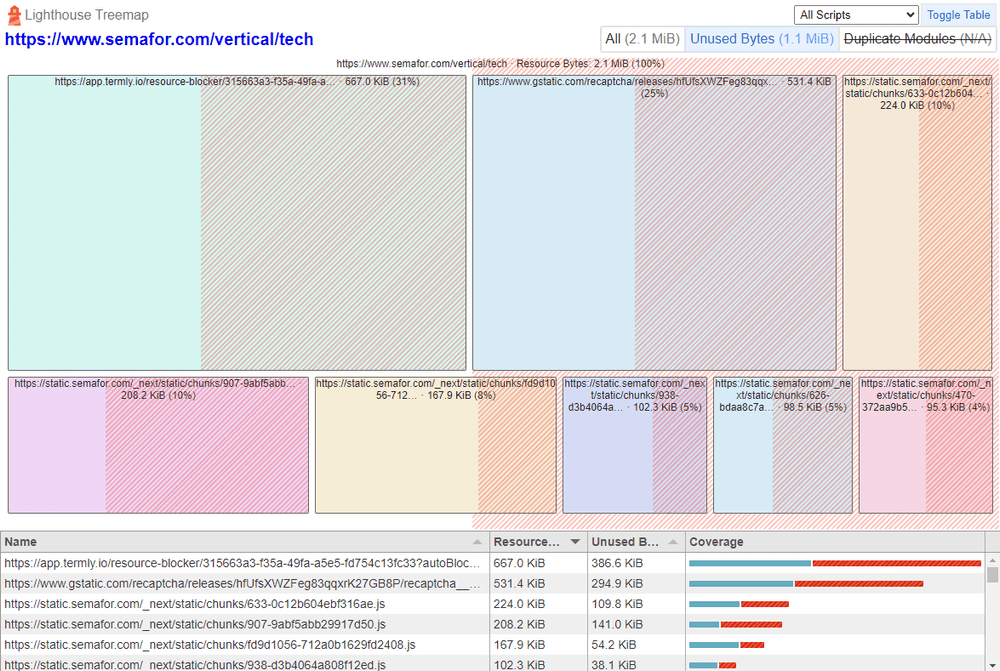Click the 633-0c12b604ebf316ae.js table row name
1000x671 pixels.
195,604
